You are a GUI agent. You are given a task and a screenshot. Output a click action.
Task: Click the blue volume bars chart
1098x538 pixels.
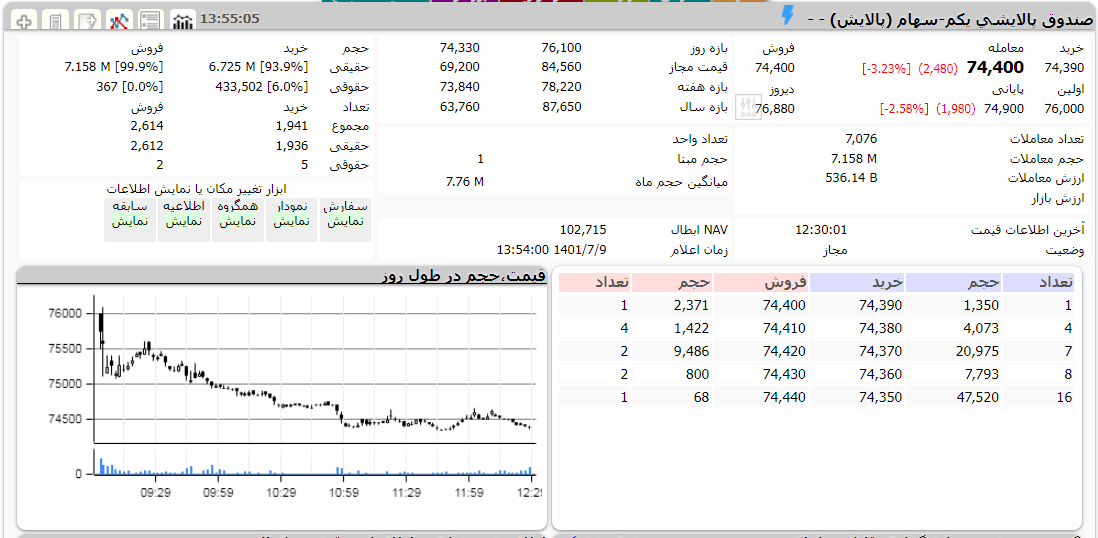tap(315, 464)
